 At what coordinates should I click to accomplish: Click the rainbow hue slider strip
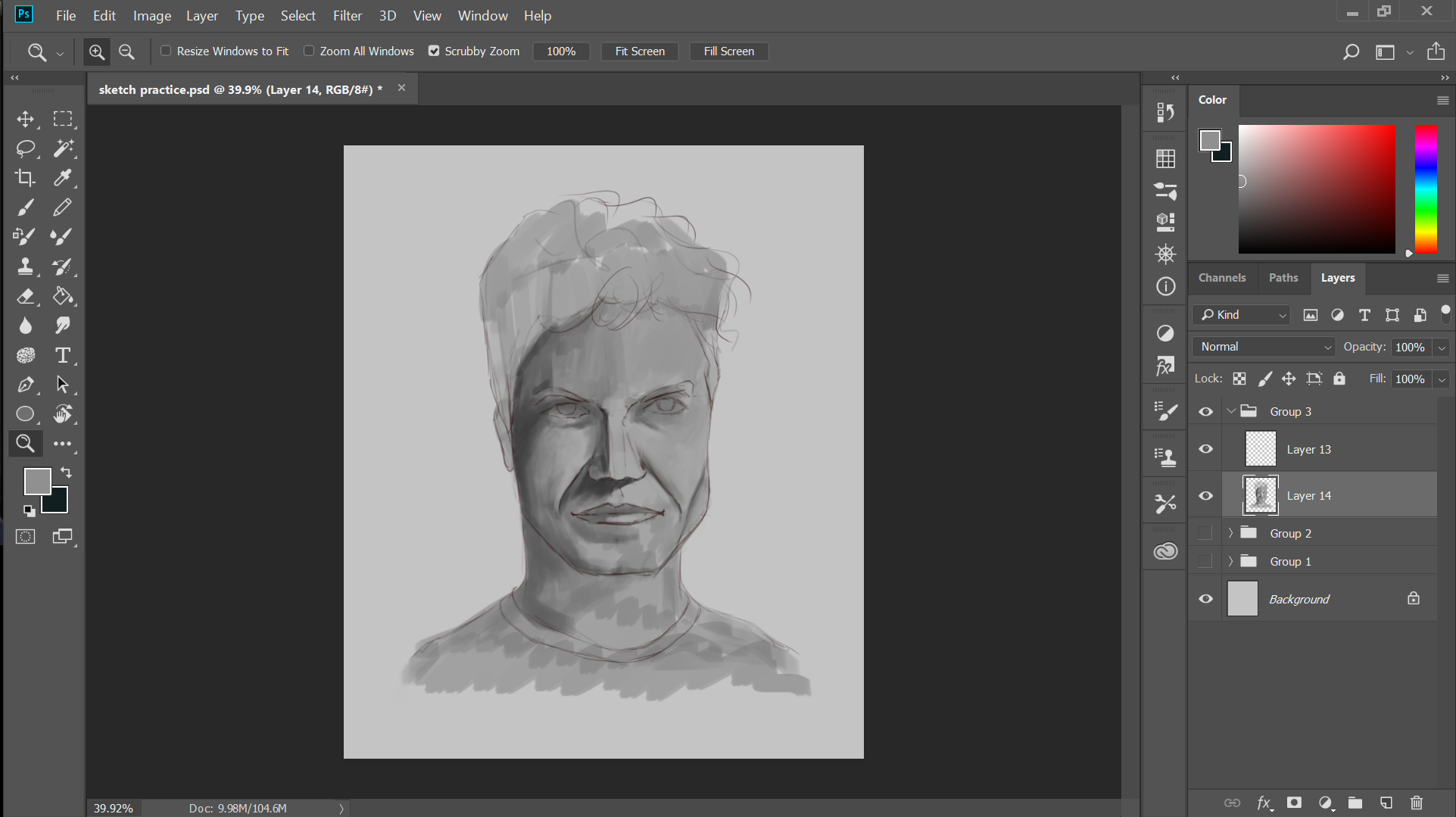coord(1426,189)
